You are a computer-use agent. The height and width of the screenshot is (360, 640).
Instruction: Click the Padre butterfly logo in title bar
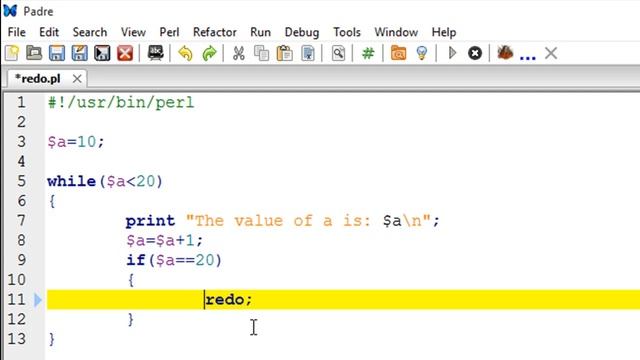pos(10,11)
